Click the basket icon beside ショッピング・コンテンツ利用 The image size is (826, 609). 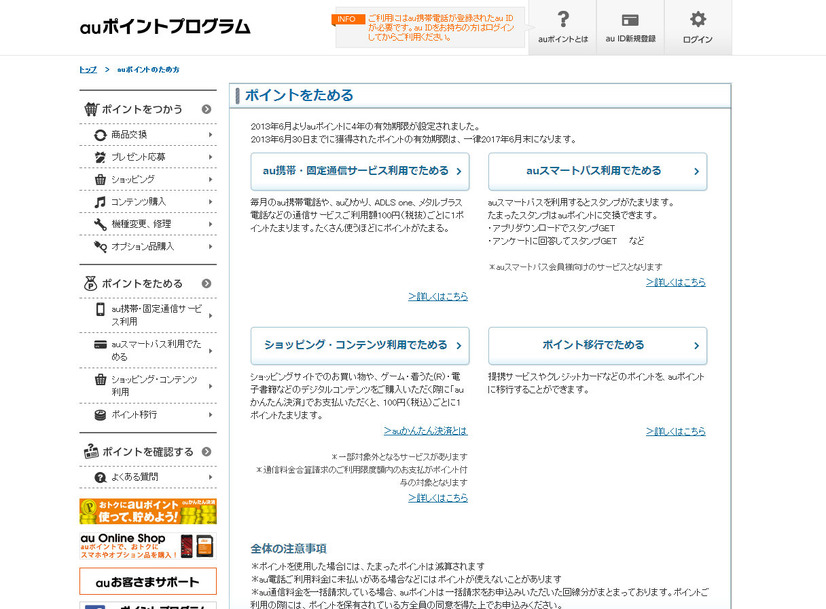[x=100, y=379]
